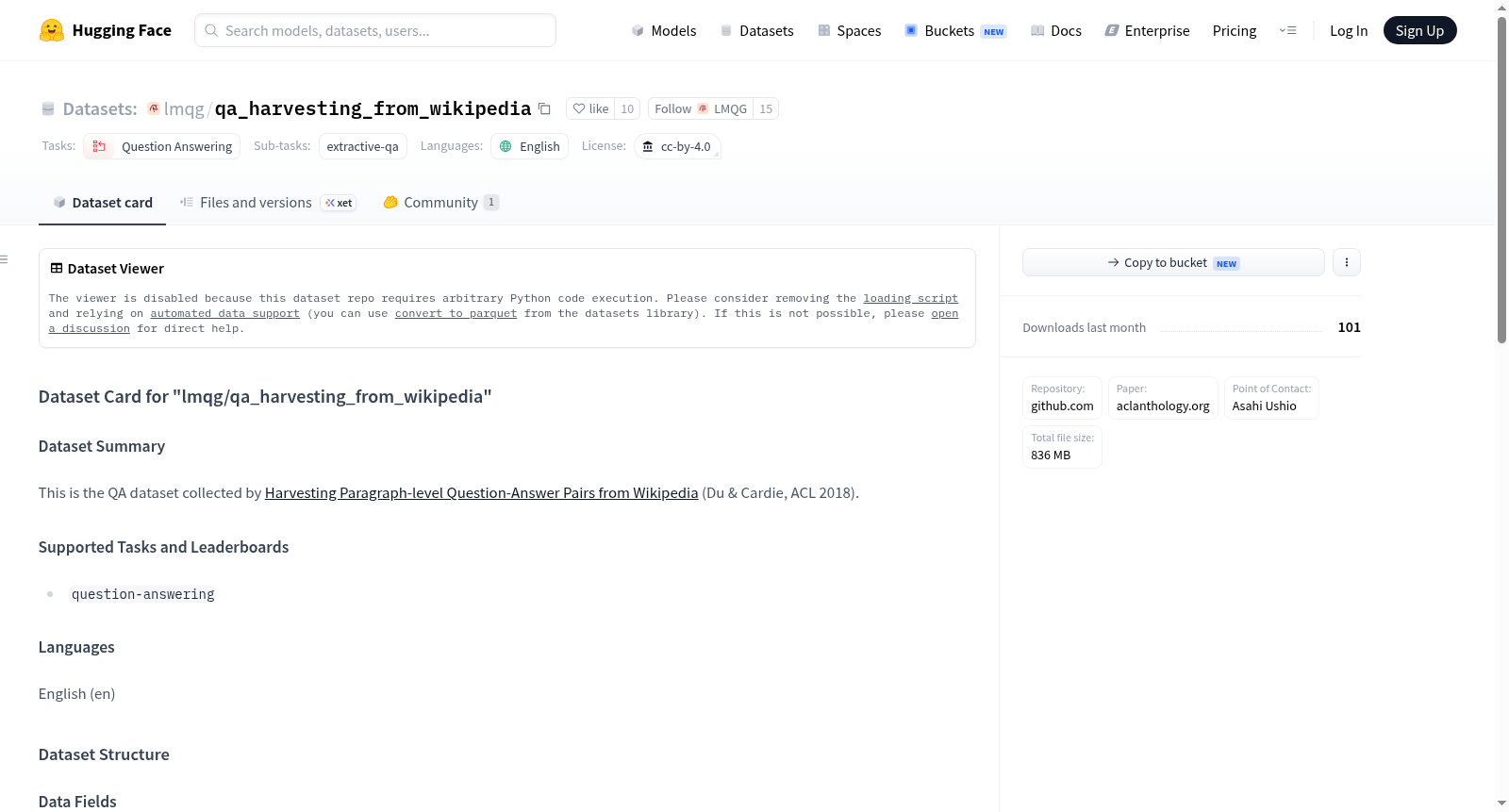
Task: Click Log In
Action: point(1349,30)
